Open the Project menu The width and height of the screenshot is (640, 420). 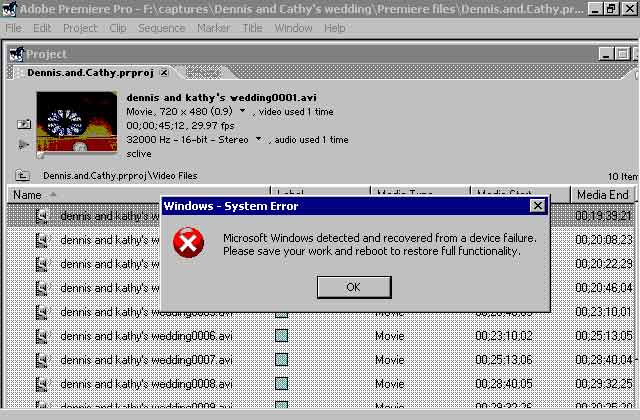pos(80,28)
